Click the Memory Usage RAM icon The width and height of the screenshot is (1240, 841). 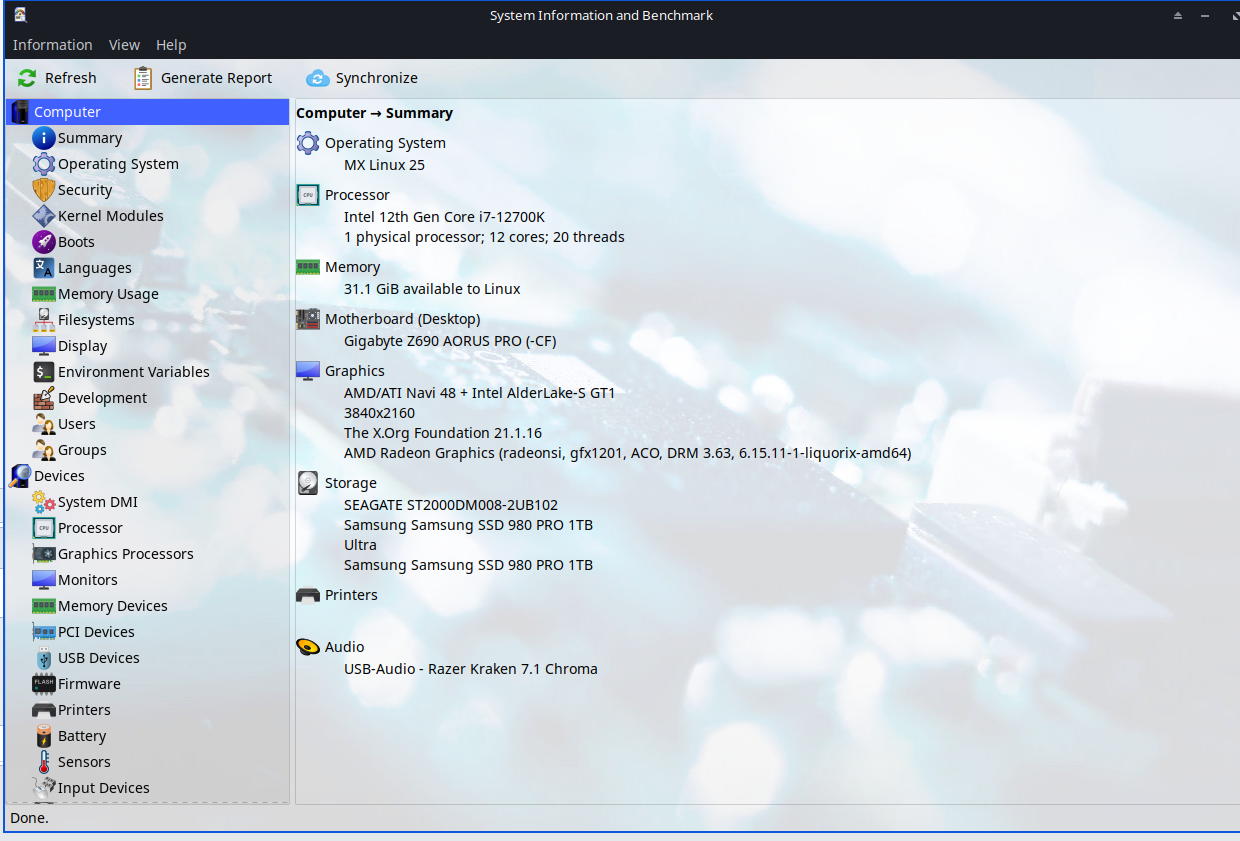point(43,294)
